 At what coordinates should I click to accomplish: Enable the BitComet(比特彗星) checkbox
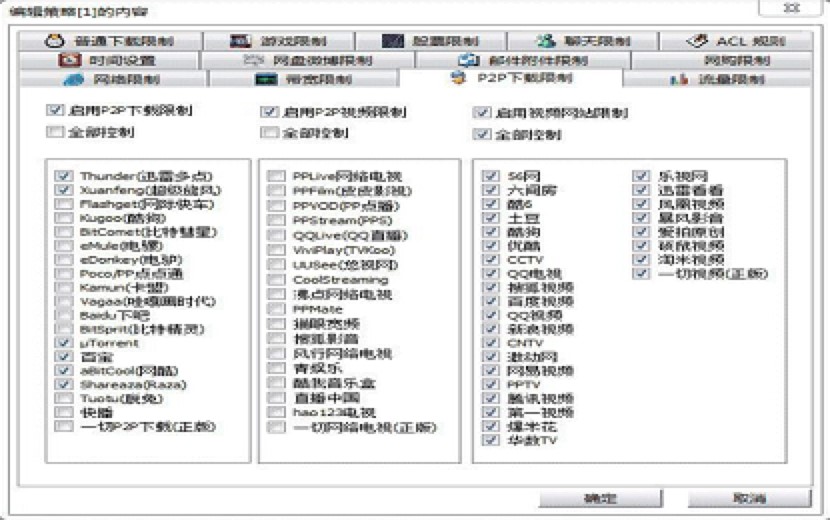64,232
